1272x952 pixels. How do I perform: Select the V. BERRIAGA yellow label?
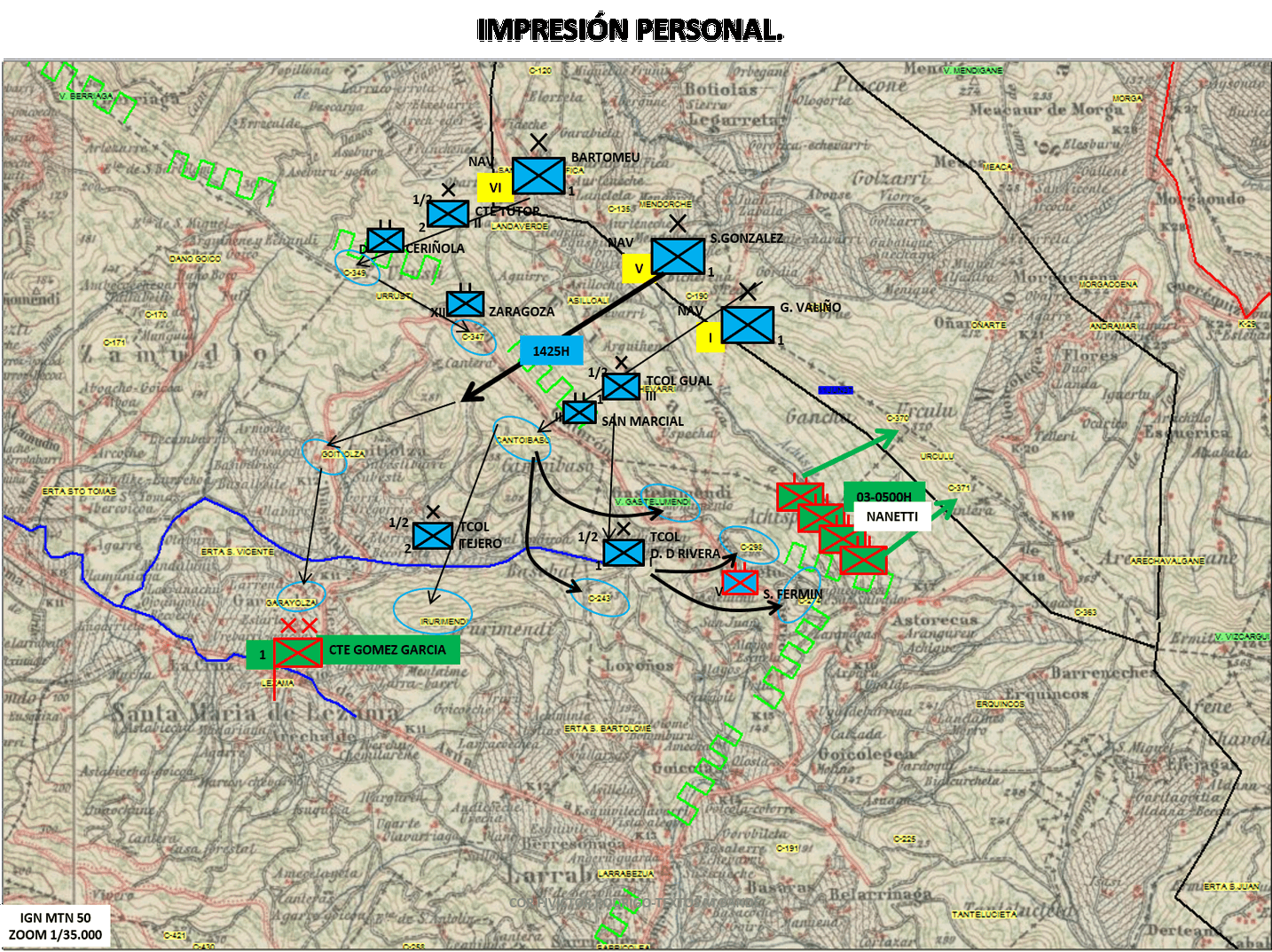[87, 96]
